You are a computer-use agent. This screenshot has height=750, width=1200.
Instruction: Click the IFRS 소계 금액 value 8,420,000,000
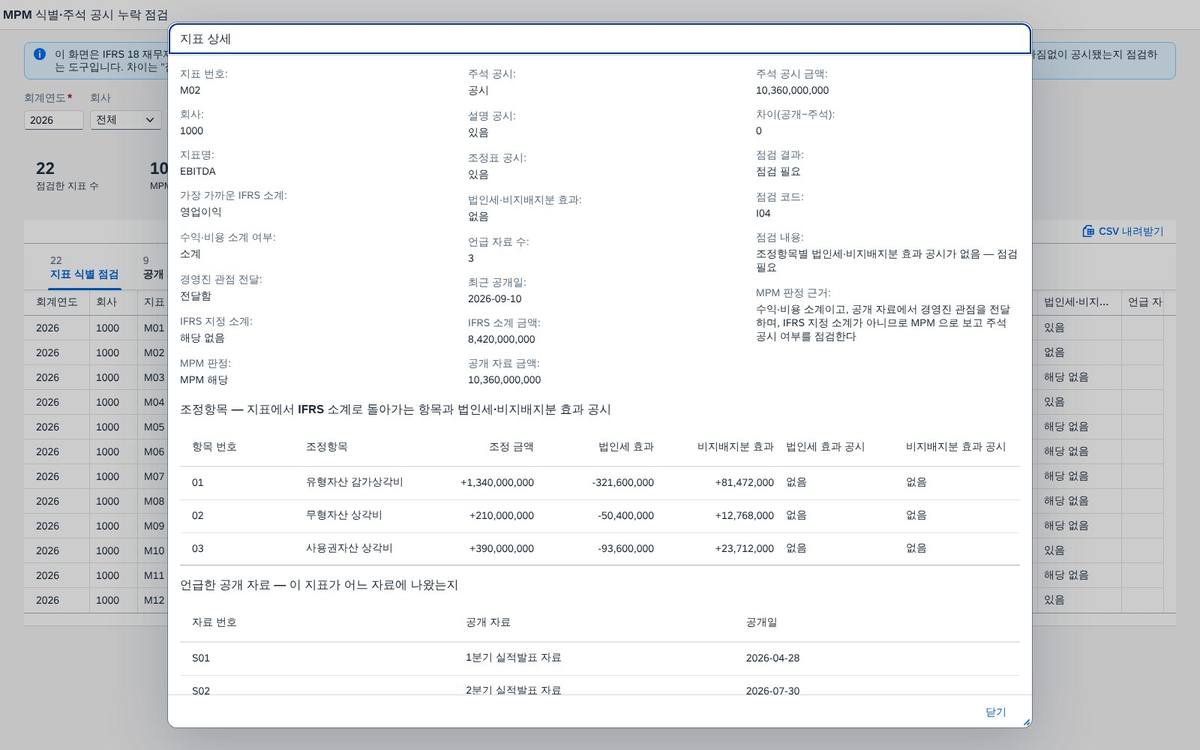[x=501, y=339]
